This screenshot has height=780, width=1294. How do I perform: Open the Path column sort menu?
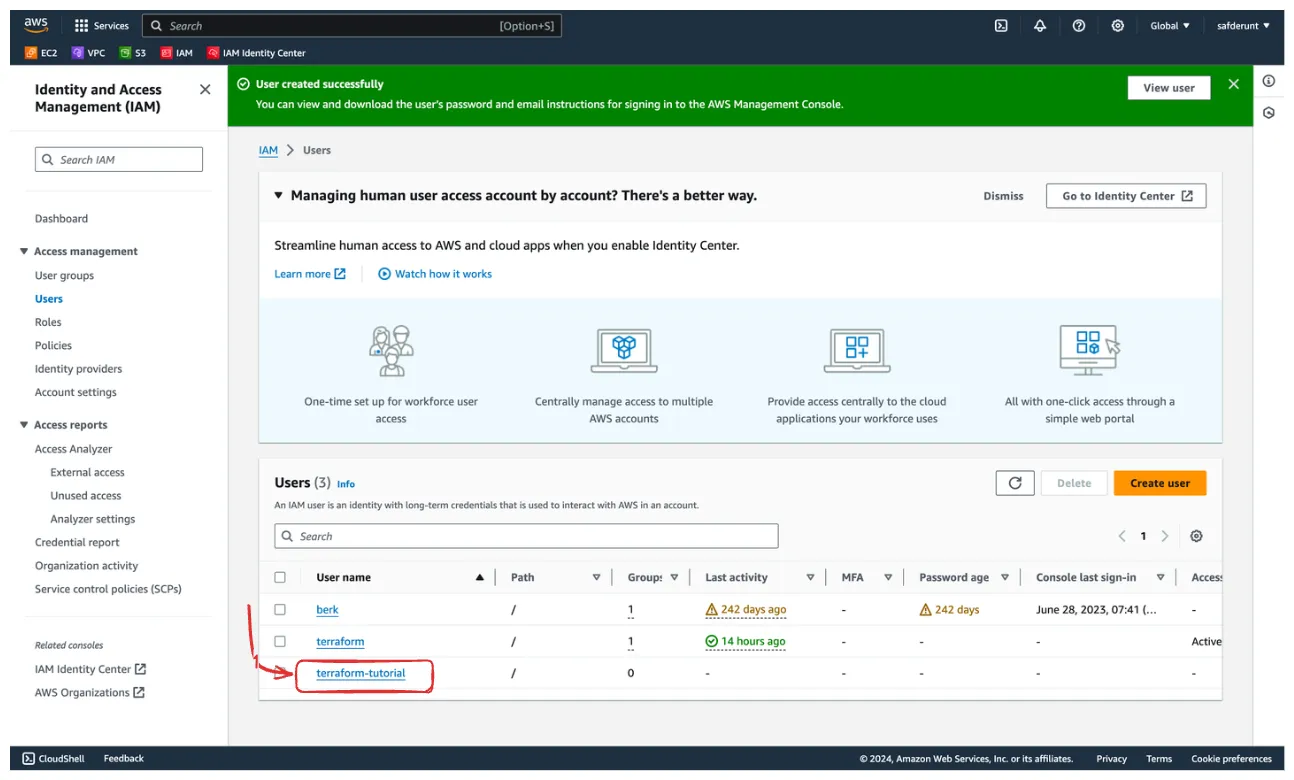pyautogui.click(x=596, y=577)
